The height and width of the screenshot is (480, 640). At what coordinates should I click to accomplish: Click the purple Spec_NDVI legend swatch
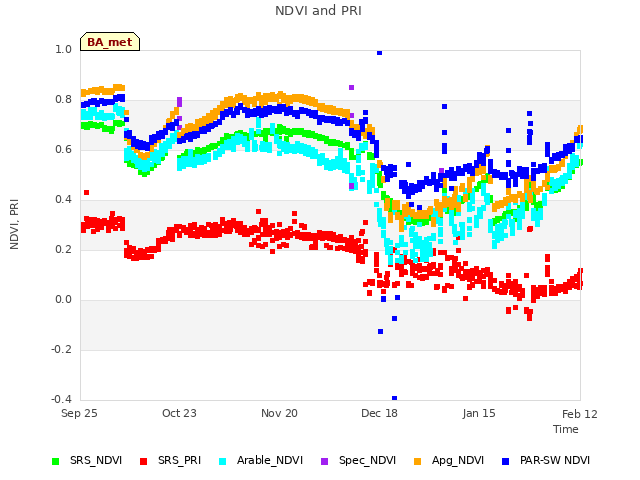[324, 461]
